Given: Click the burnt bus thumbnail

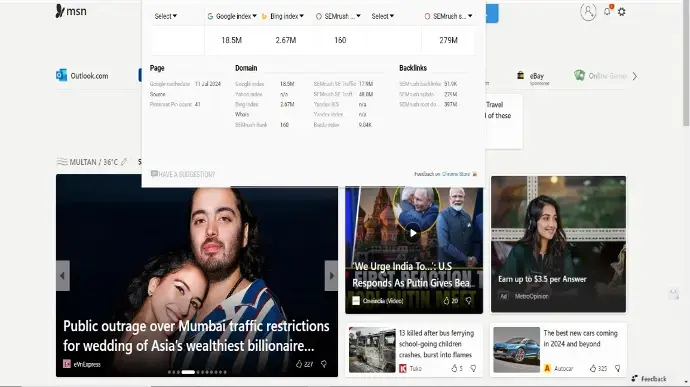Looking at the screenshot, I should [372, 350].
